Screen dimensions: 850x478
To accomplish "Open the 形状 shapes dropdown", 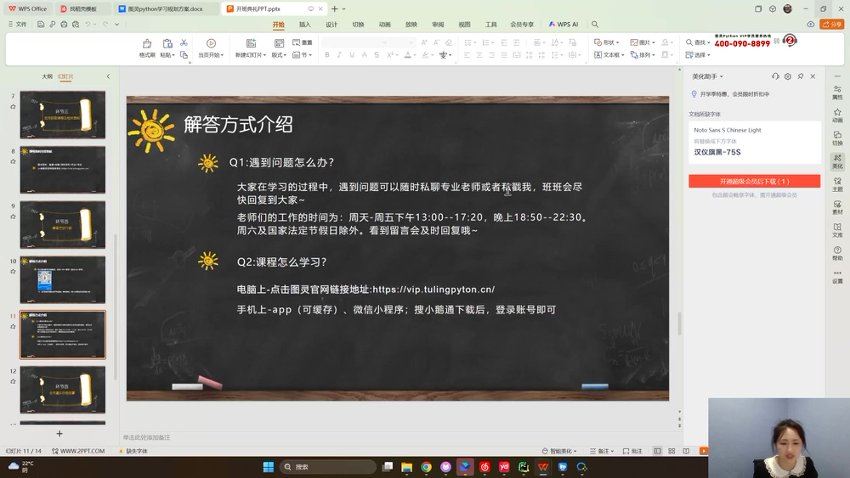I will coord(607,42).
